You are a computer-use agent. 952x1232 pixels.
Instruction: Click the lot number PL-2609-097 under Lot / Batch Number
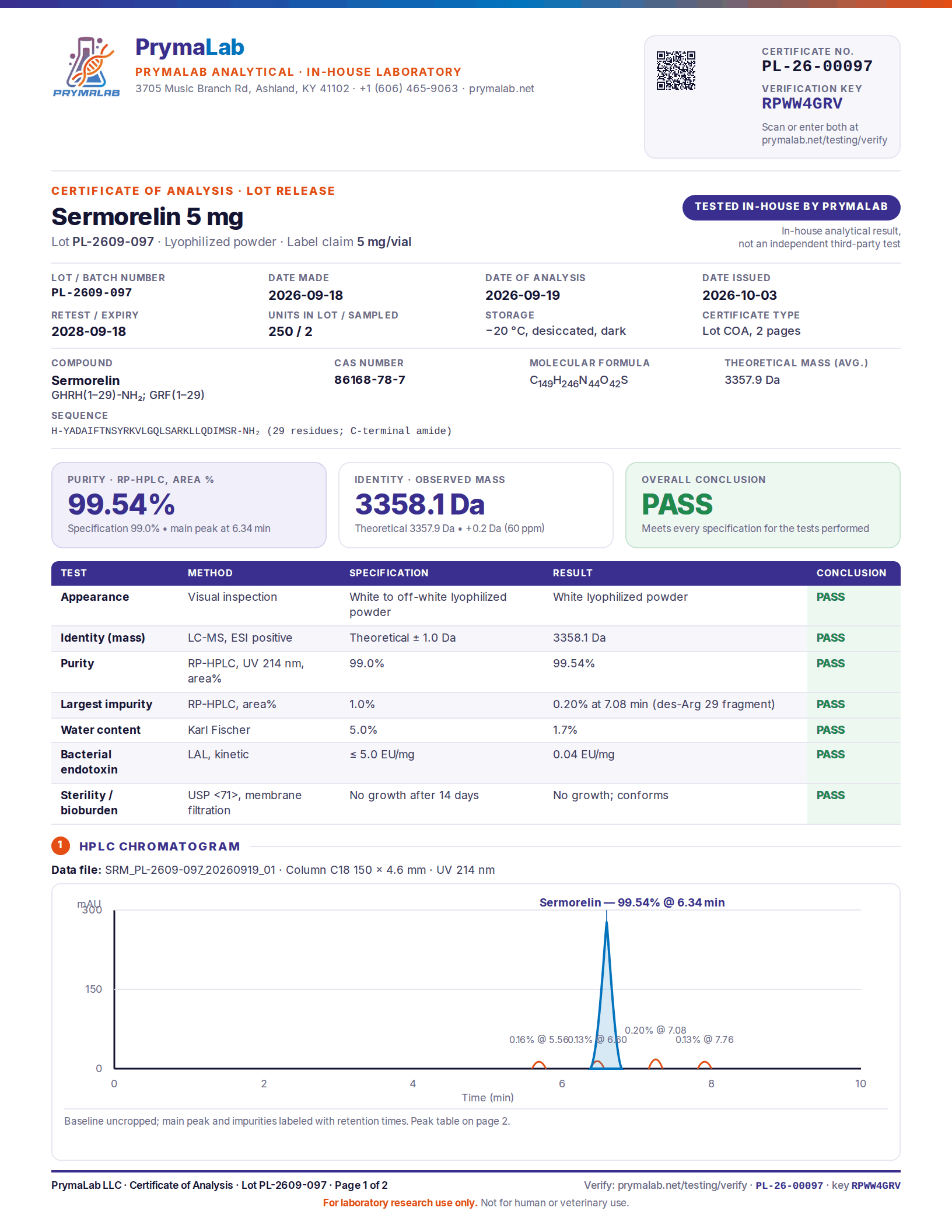point(92,293)
